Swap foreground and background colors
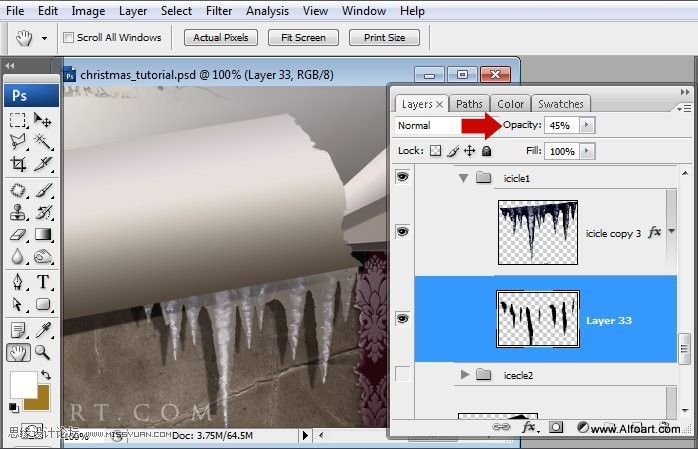The width and height of the screenshot is (698, 449). (x=45, y=375)
